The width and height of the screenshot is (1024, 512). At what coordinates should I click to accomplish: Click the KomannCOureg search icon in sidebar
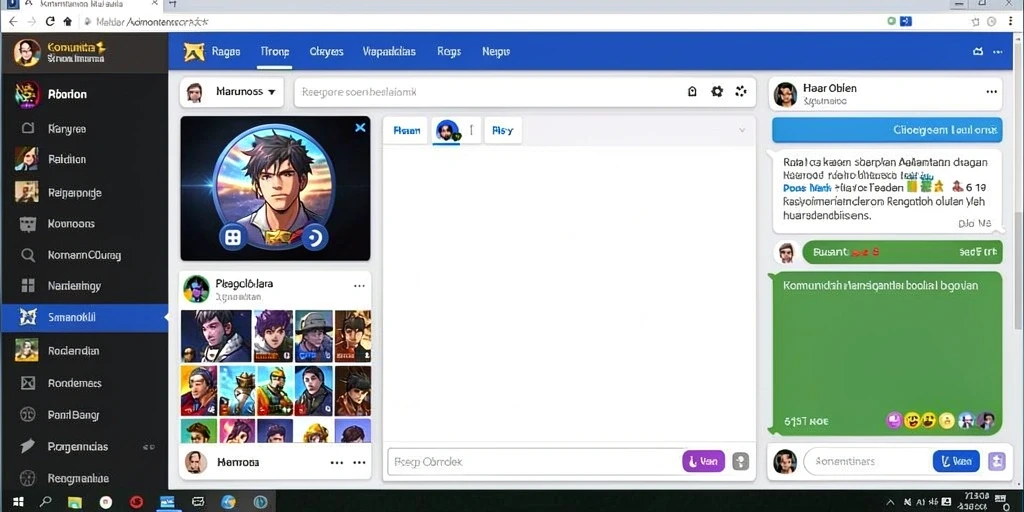coord(27,255)
